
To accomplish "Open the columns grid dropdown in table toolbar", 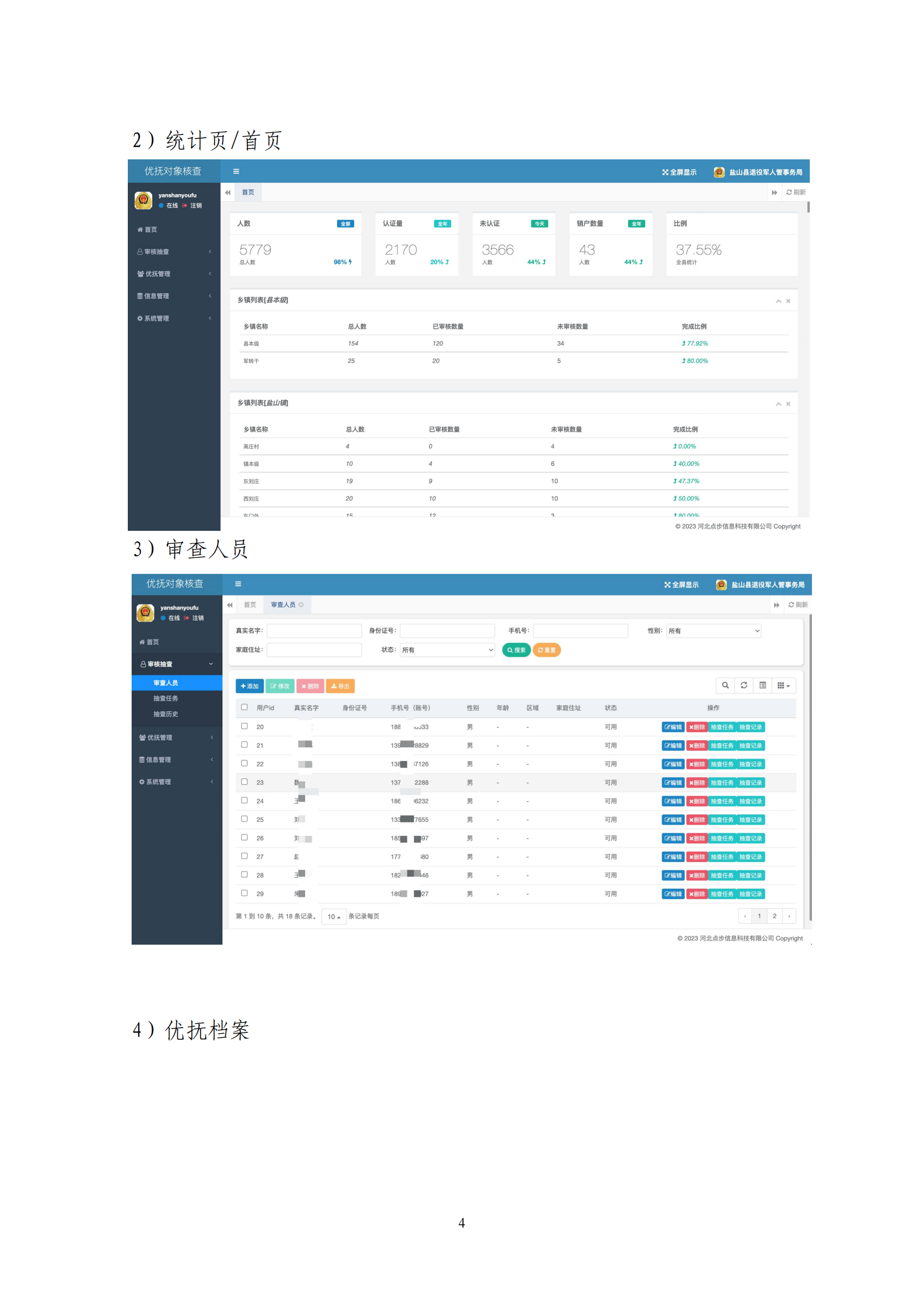I will click(783, 685).
